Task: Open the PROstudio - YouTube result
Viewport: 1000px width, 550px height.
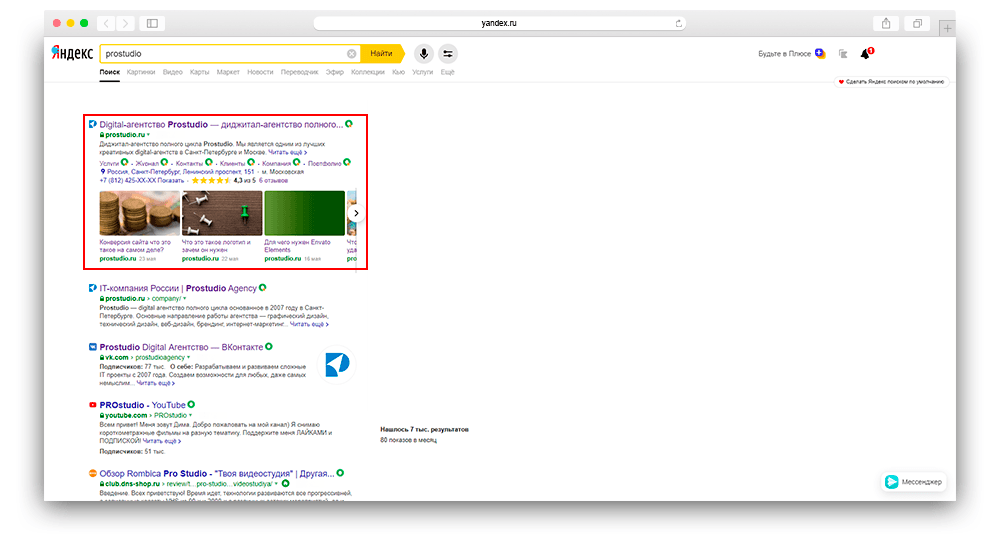Action: point(142,405)
